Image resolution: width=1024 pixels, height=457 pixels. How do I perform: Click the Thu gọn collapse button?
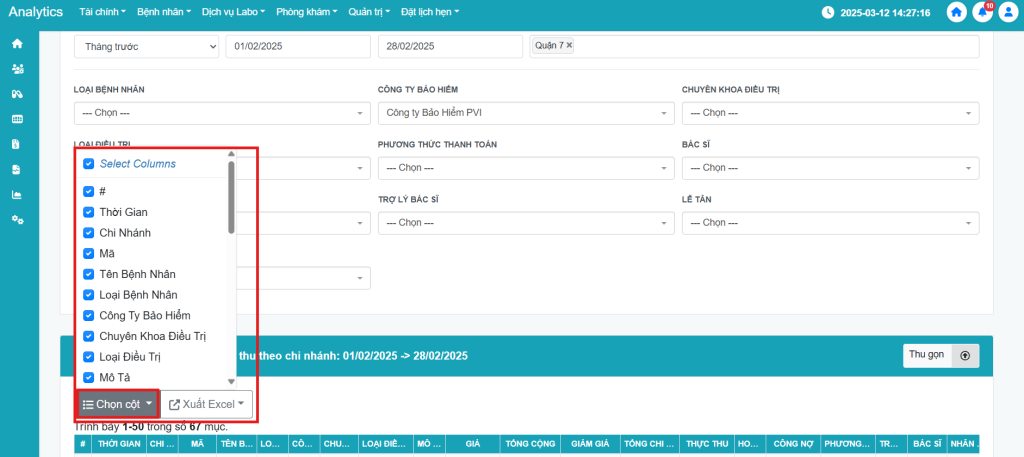[940, 355]
